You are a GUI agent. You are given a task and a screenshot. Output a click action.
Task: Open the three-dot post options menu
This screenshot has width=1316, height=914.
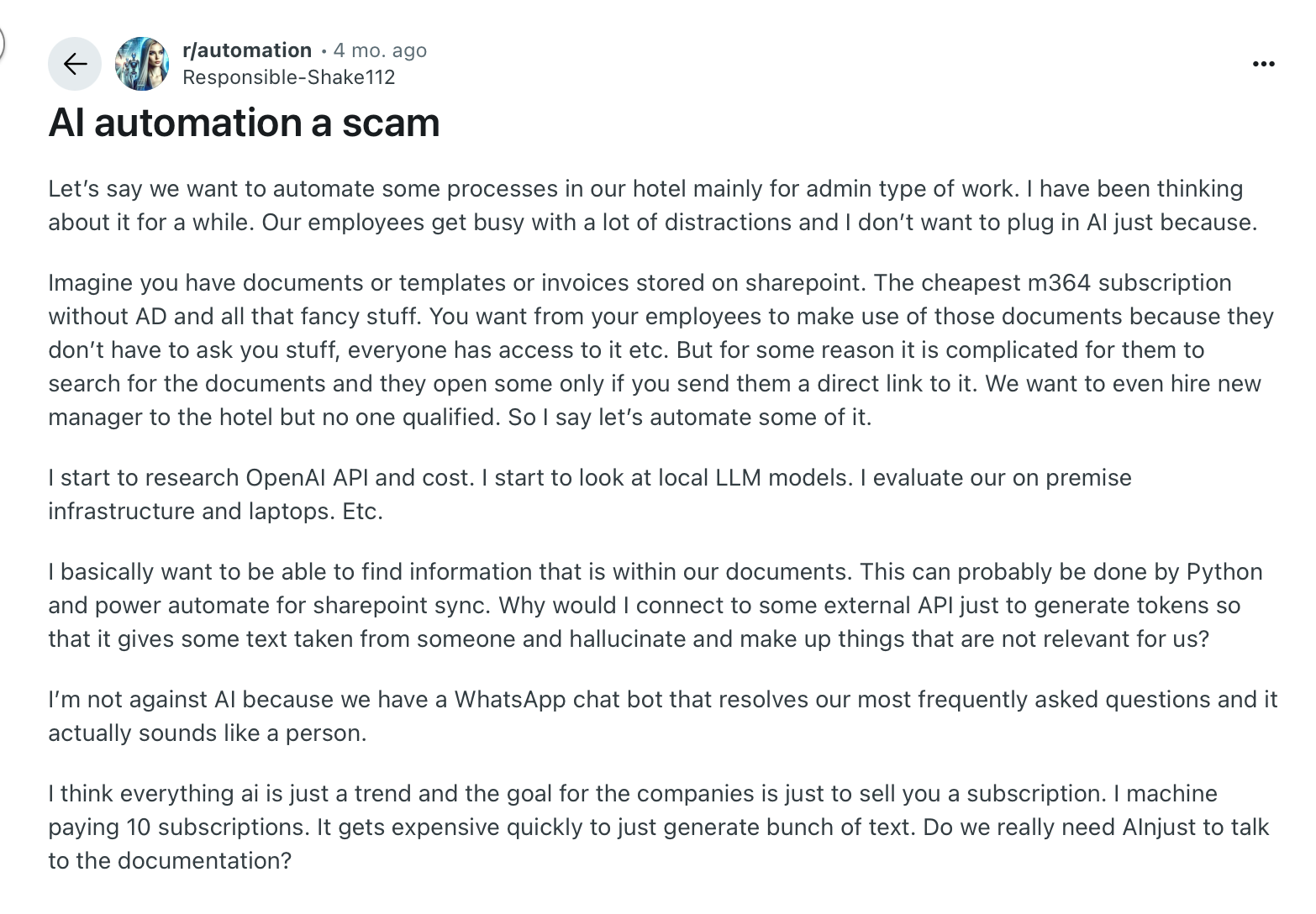pyautogui.click(x=1263, y=64)
